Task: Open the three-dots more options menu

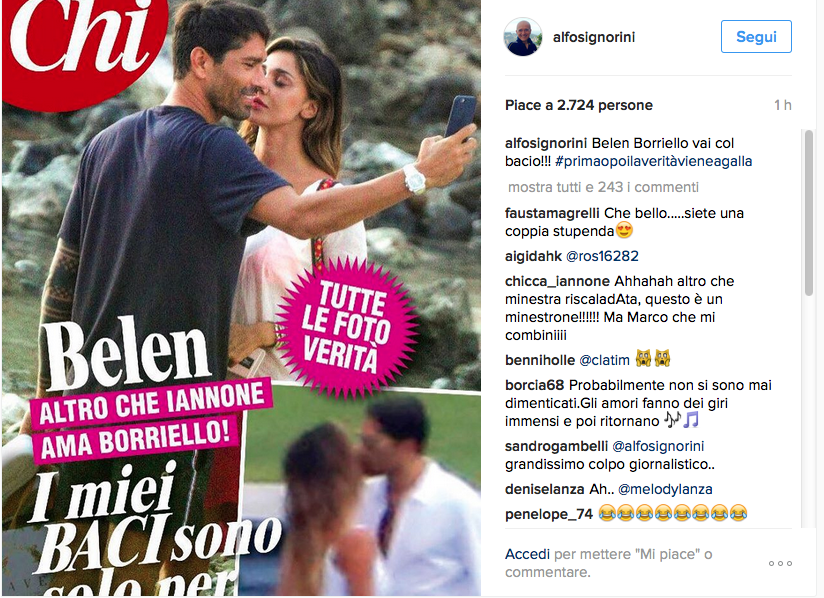Action: (x=780, y=563)
